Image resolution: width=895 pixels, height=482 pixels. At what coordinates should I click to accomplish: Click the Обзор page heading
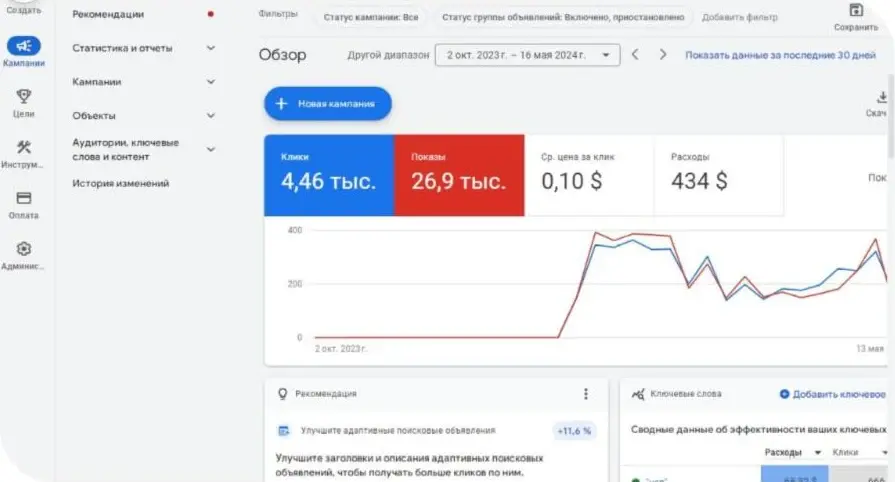click(282, 55)
